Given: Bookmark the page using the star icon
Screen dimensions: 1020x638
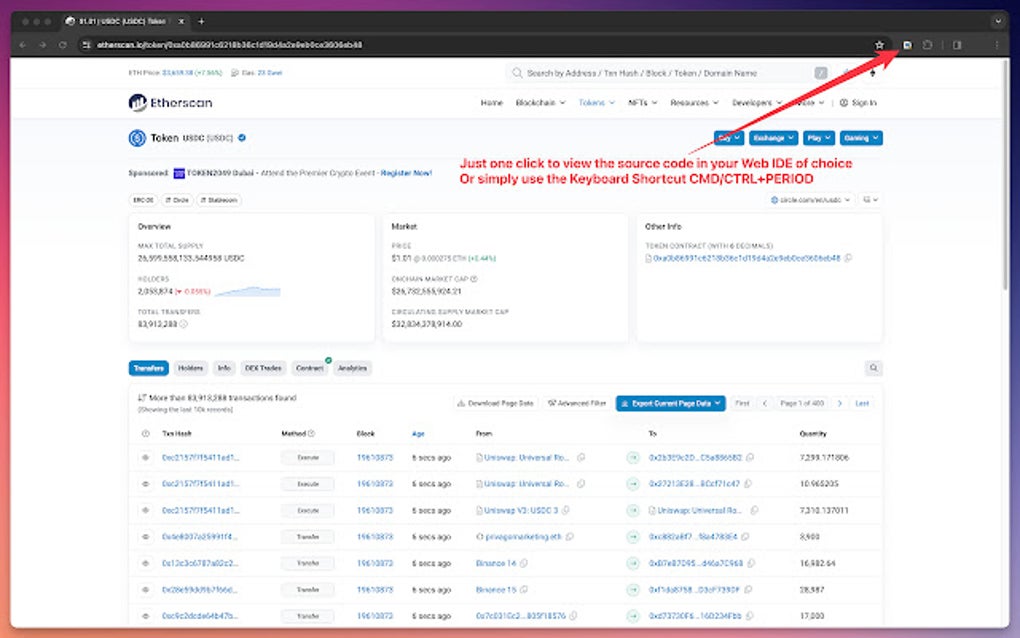Looking at the screenshot, I should coord(878,44).
